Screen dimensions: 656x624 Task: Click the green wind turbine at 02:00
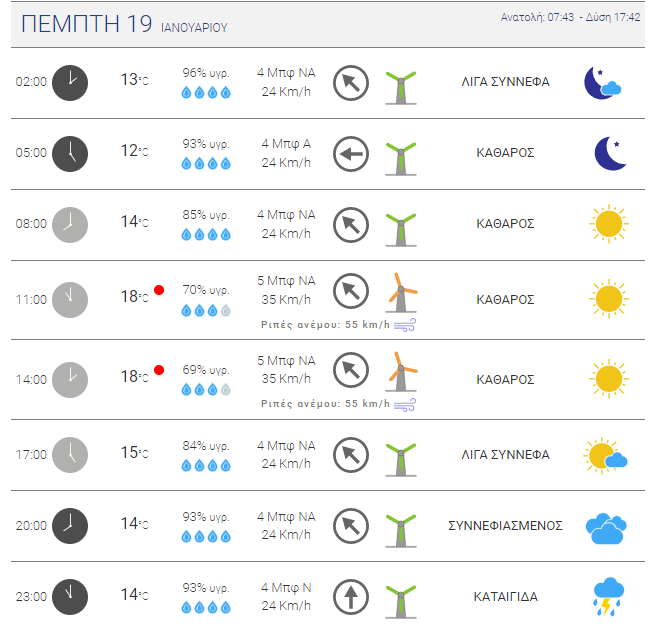click(x=401, y=87)
